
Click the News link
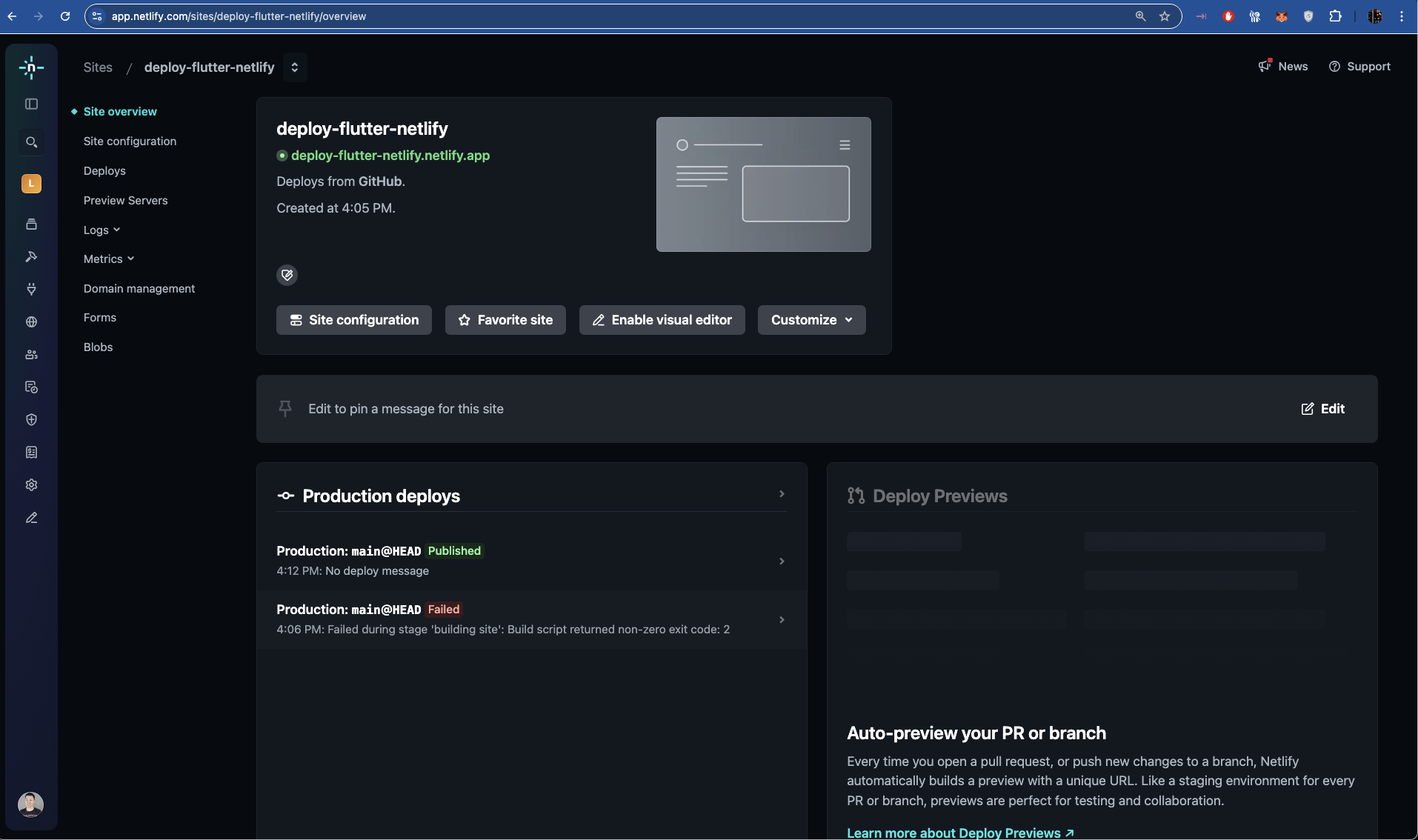click(1283, 67)
